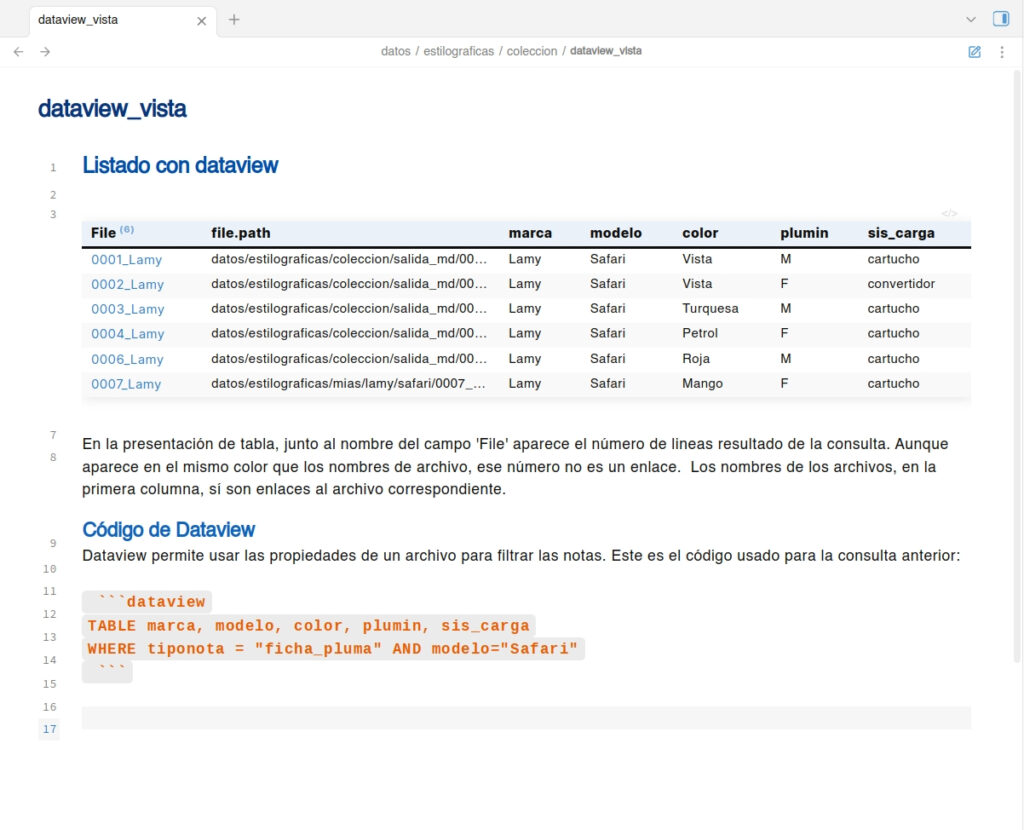The image size is (1024, 830).
Task: Follow the 0007_Lamy file link
Action: coord(126,384)
